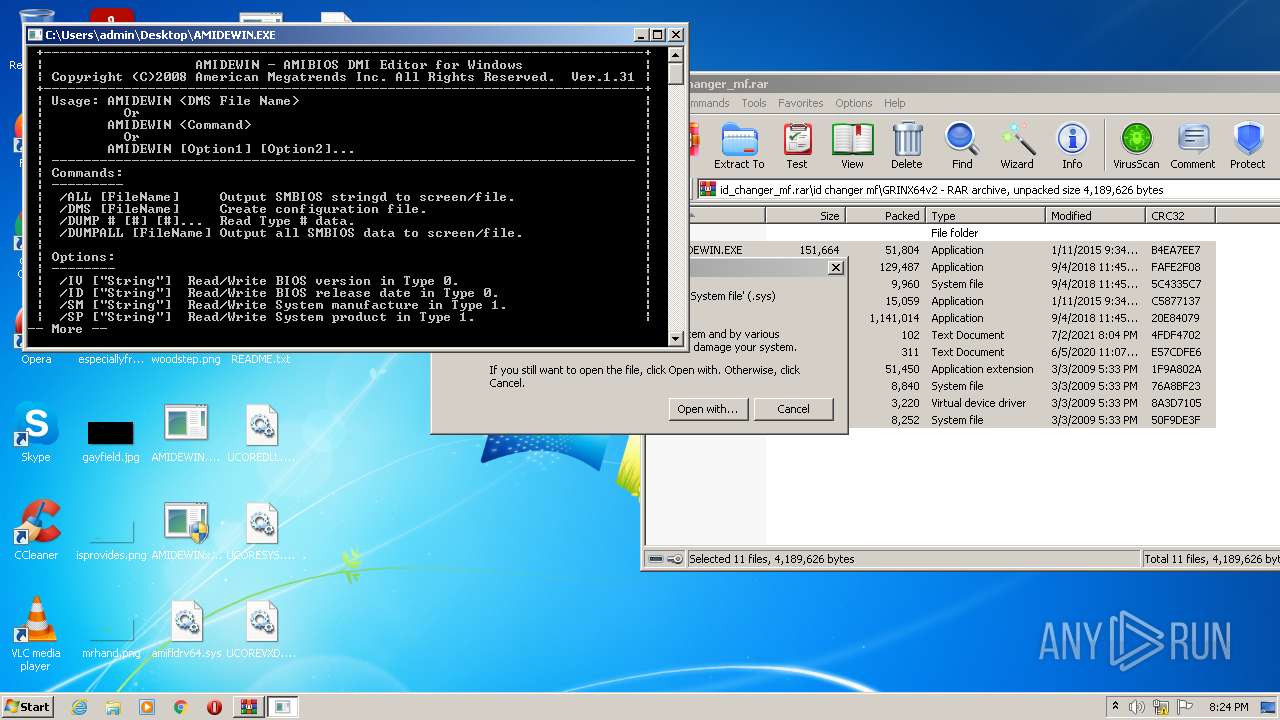Show archive Info
This screenshot has width=1280, height=720.
coord(1072,146)
